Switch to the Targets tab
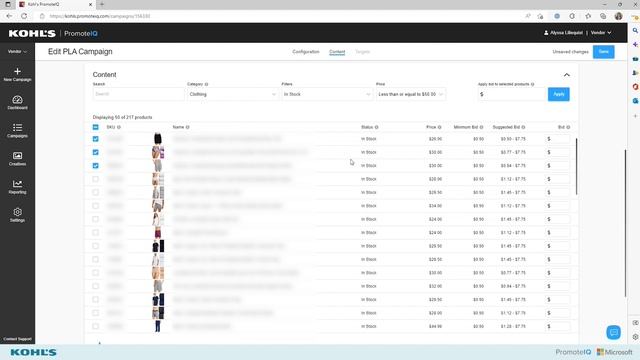The width and height of the screenshot is (640, 360). 362,52
